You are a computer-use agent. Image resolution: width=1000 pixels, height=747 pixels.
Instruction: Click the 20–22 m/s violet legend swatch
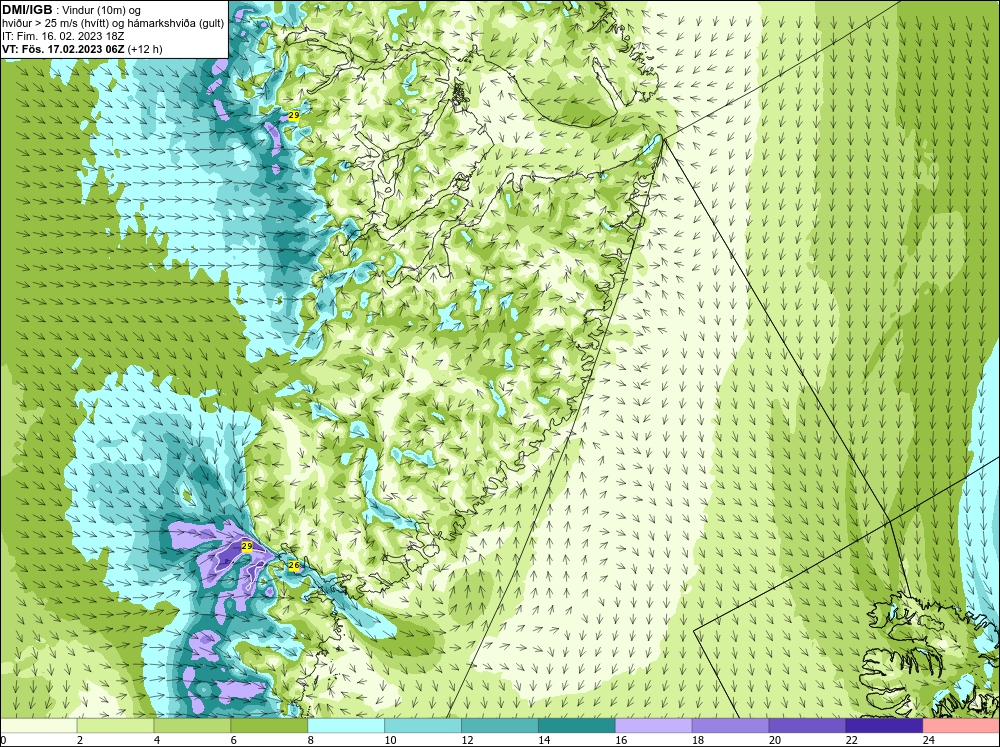pos(807,726)
